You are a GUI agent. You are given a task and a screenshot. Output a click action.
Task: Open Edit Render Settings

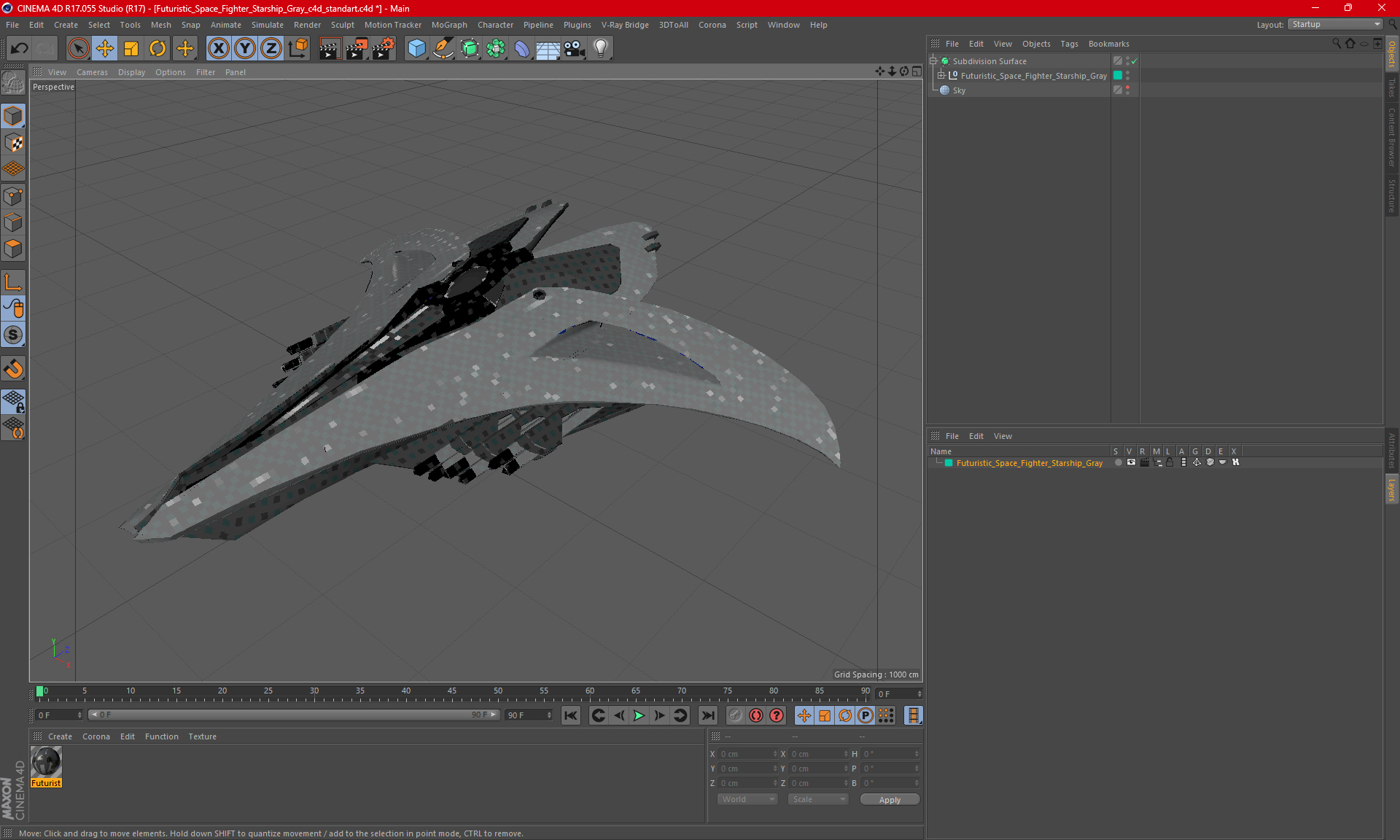[x=384, y=49]
